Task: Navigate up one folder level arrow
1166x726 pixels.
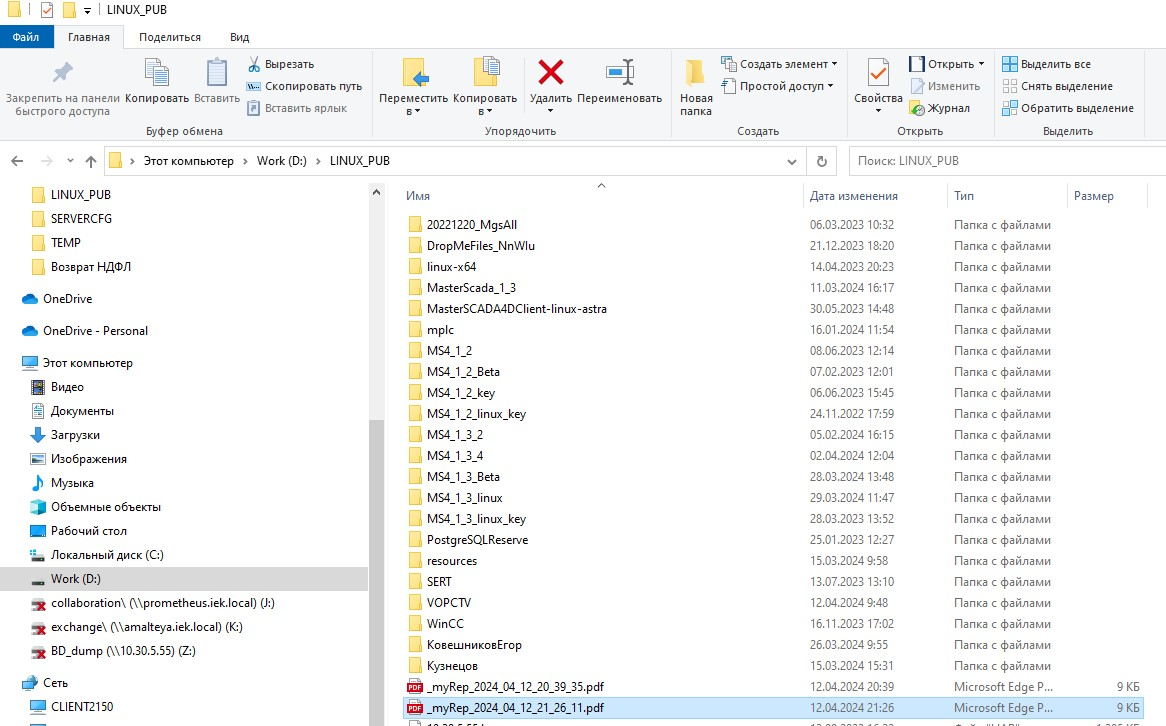Action: [91, 161]
